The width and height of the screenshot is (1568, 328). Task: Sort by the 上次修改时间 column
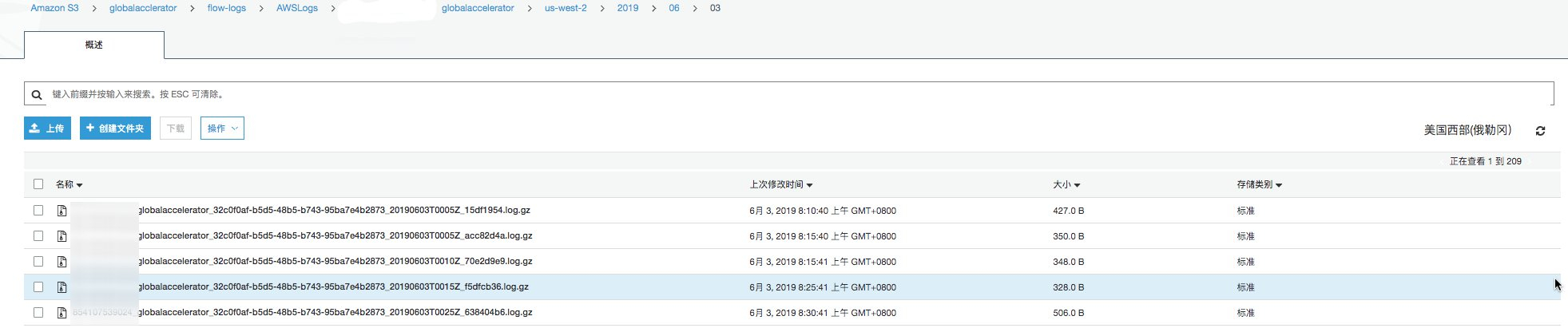tap(780, 184)
